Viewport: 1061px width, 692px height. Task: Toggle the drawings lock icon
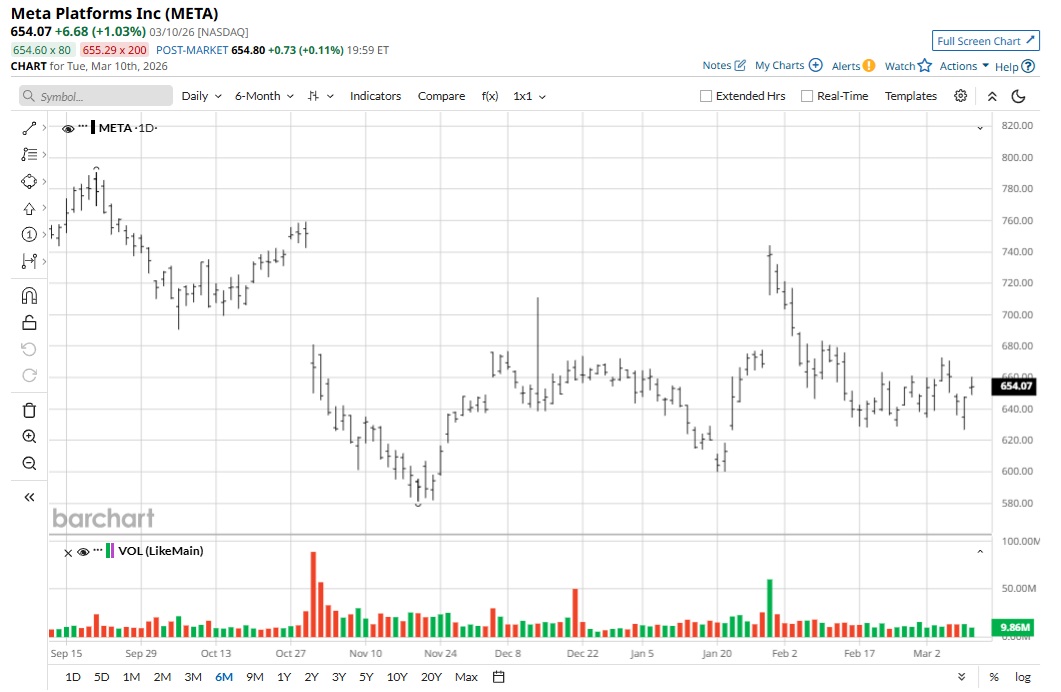pyautogui.click(x=29, y=323)
